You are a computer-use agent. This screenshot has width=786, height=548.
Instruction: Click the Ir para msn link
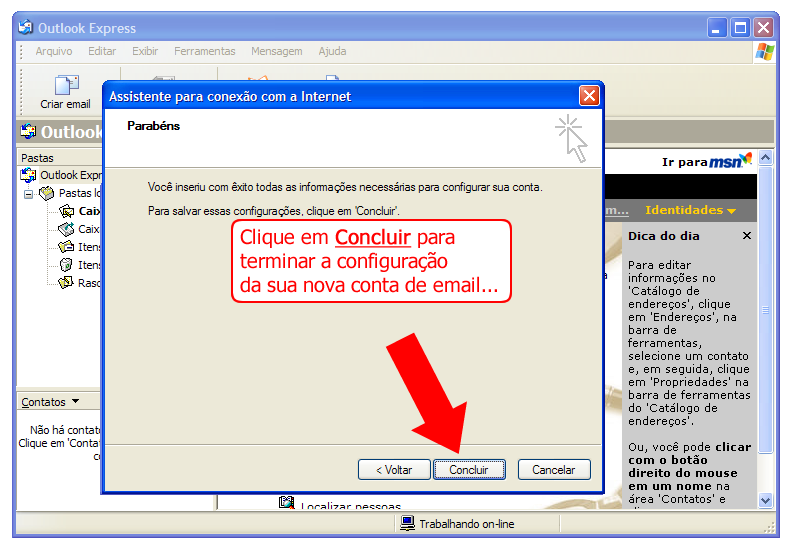[707, 161]
